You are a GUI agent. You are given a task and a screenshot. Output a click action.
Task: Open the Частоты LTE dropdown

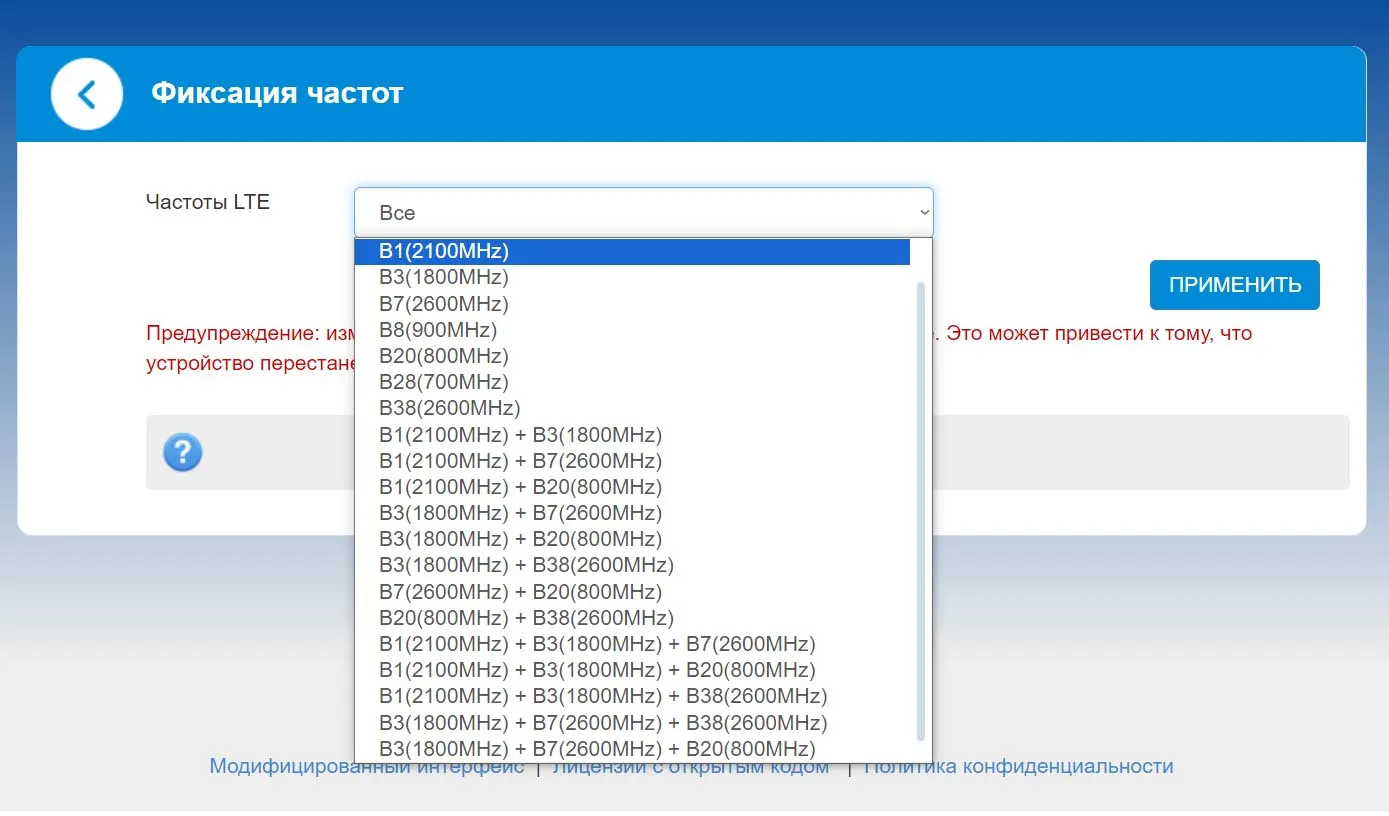click(x=643, y=212)
